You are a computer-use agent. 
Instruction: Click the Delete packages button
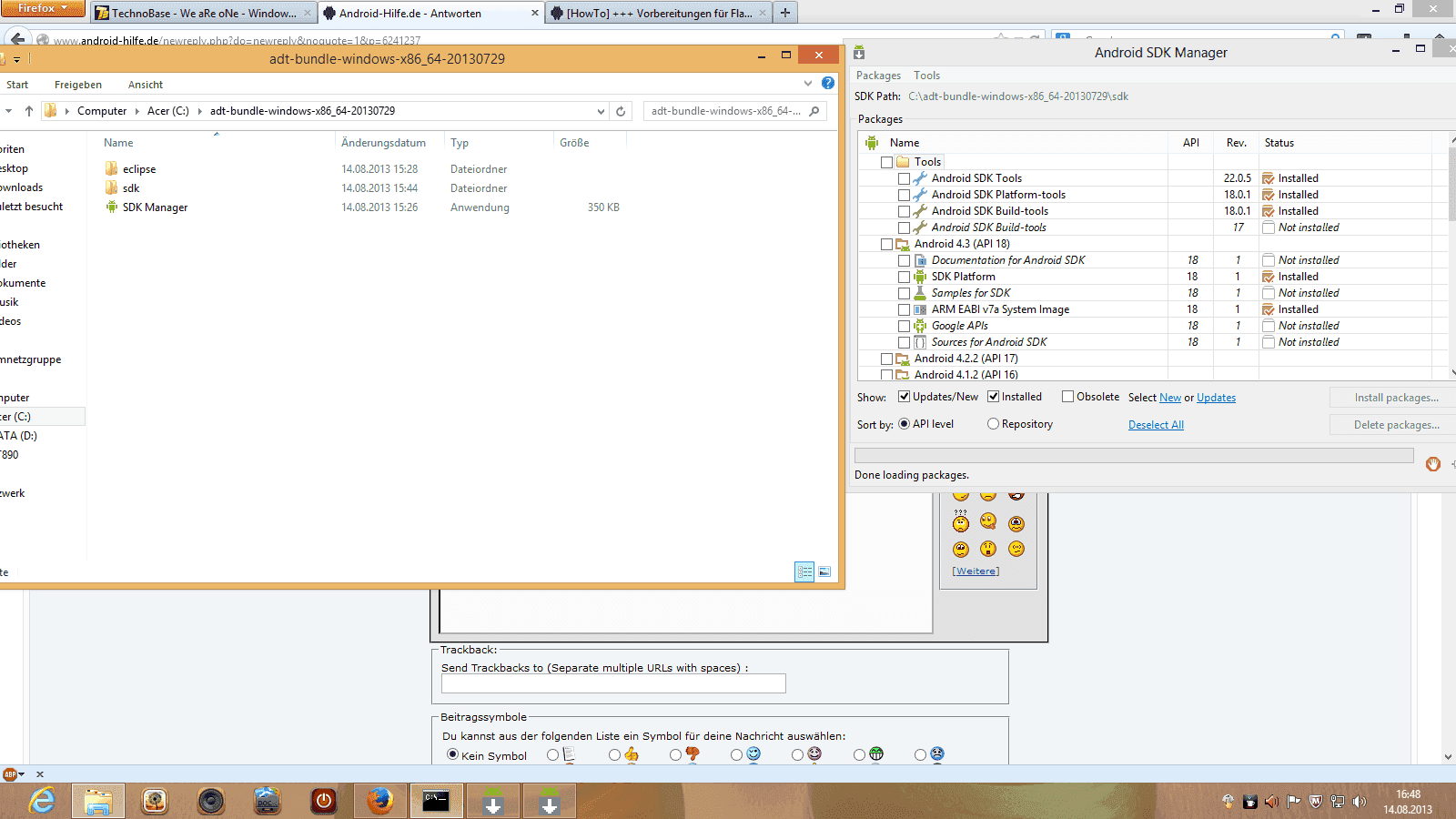1396,425
